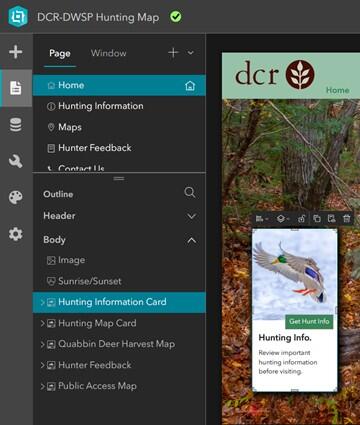Select the Maps page
Image resolution: width=360 pixels, height=425 pixels.
pos(119,127)
